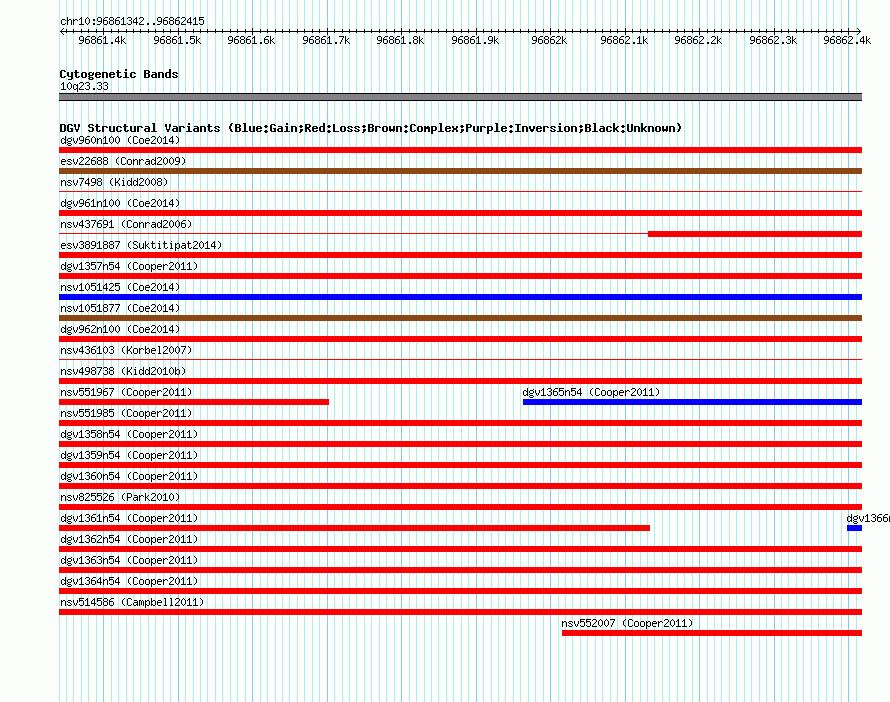Select the nsv437691 (Conrad2006) label
This screenshot has width=890, height=702.
(126, 224)
